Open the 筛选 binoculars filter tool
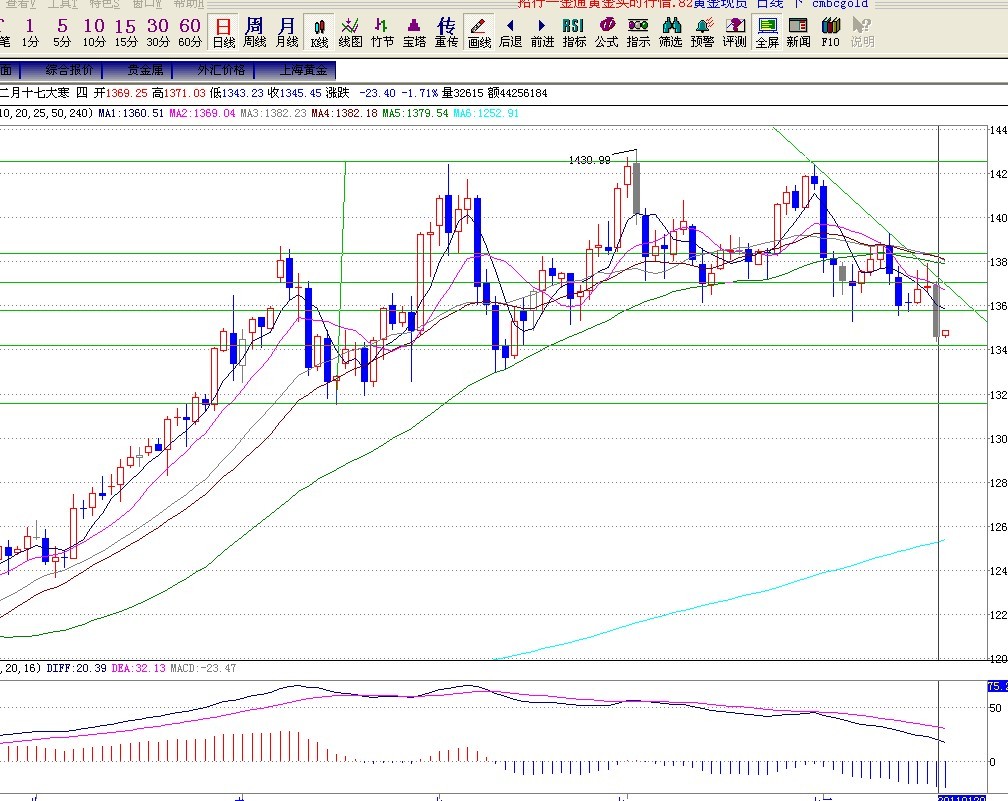Viewport: 1008px width, 801px height. (x=670, y=32)
